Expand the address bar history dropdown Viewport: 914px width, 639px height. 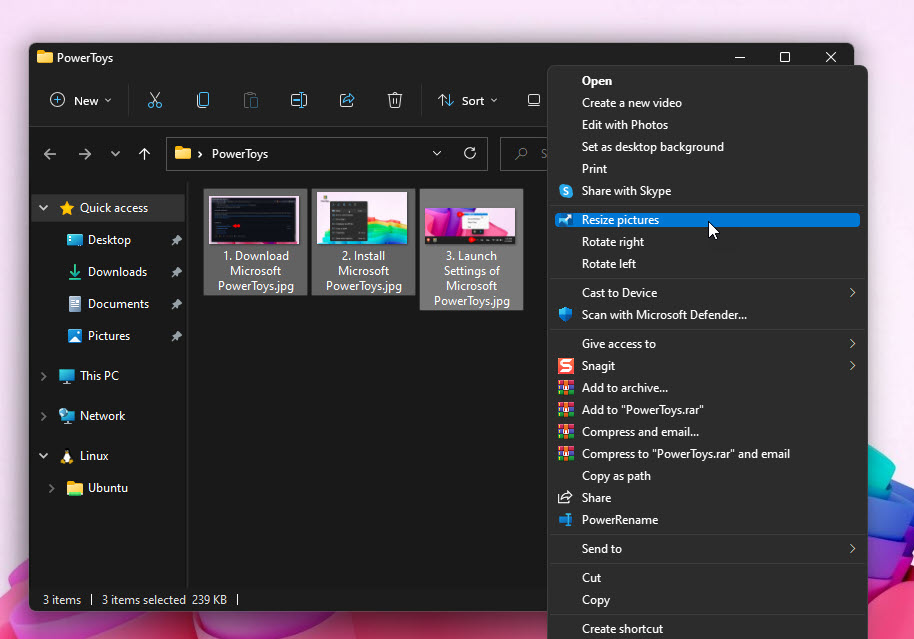coord(437,153)
